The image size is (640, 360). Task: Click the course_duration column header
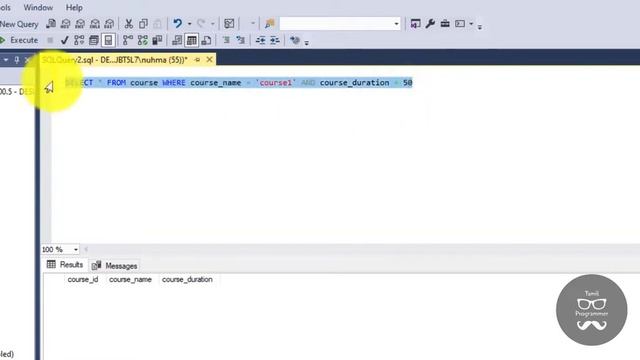(187, 280)
